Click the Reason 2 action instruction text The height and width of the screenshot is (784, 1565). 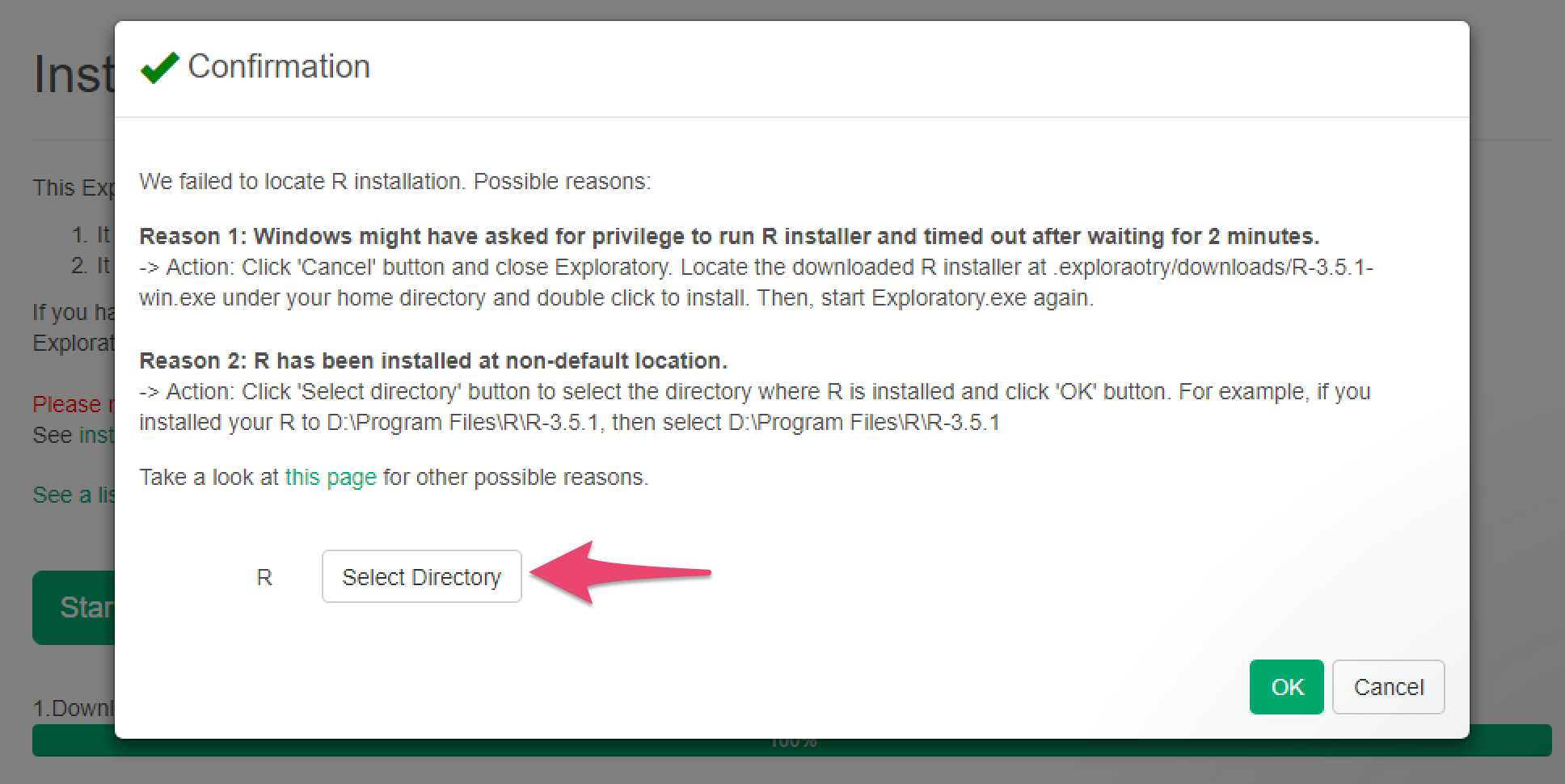(x=755, y=407)
